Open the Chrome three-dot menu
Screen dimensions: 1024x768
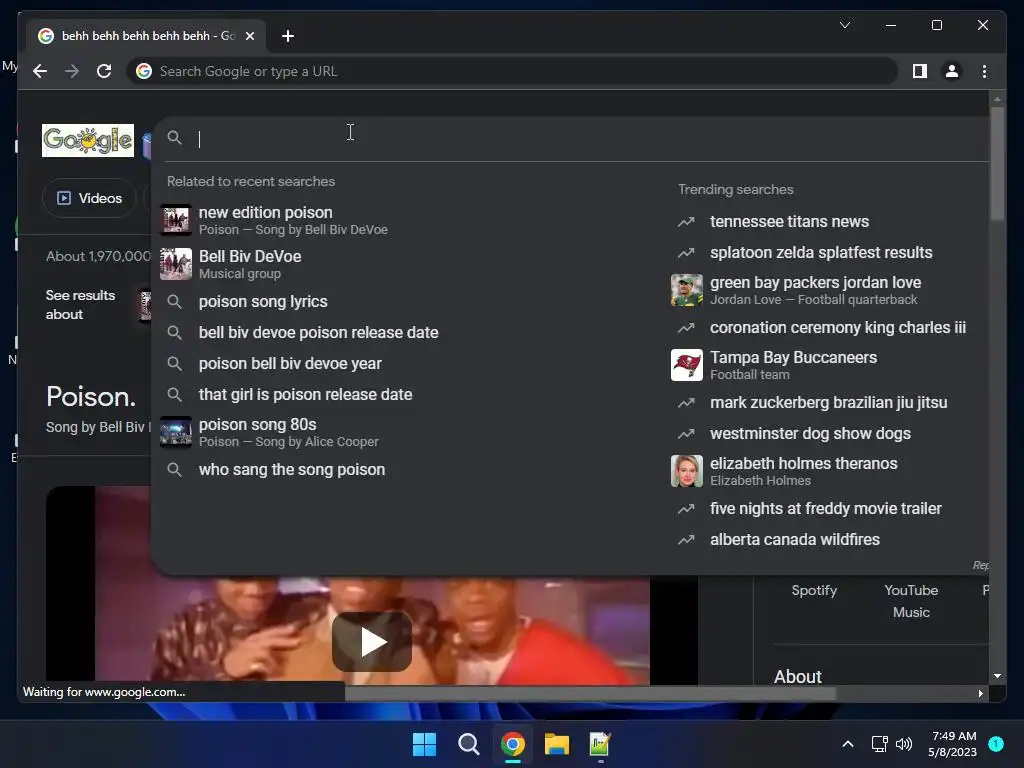[x=984, y=71]
